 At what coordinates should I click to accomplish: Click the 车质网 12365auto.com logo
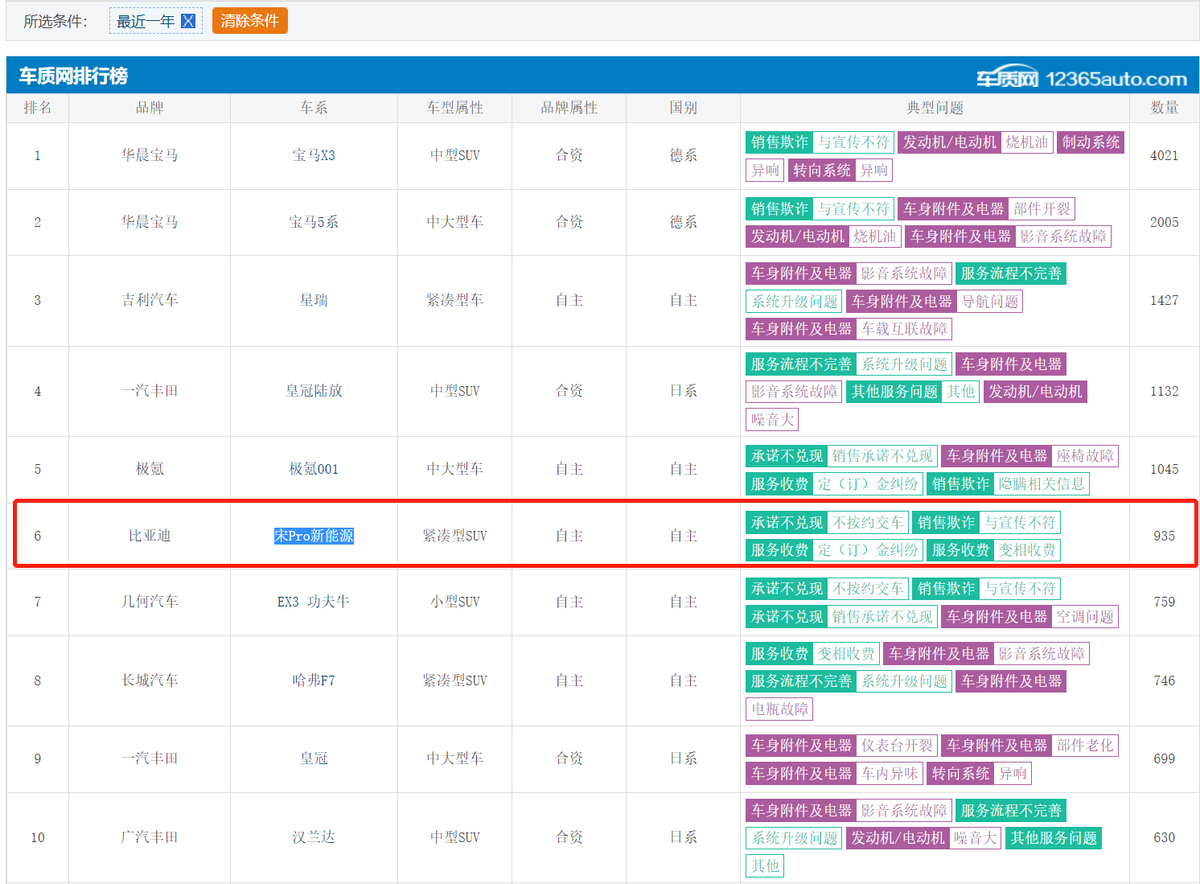click(1081, 78)
